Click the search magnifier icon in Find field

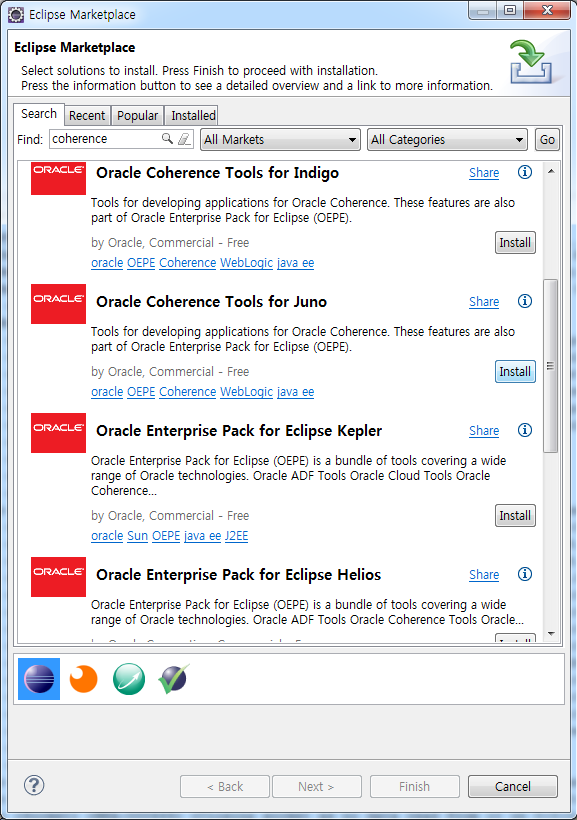pyautogui.click(x=167, y=139)
